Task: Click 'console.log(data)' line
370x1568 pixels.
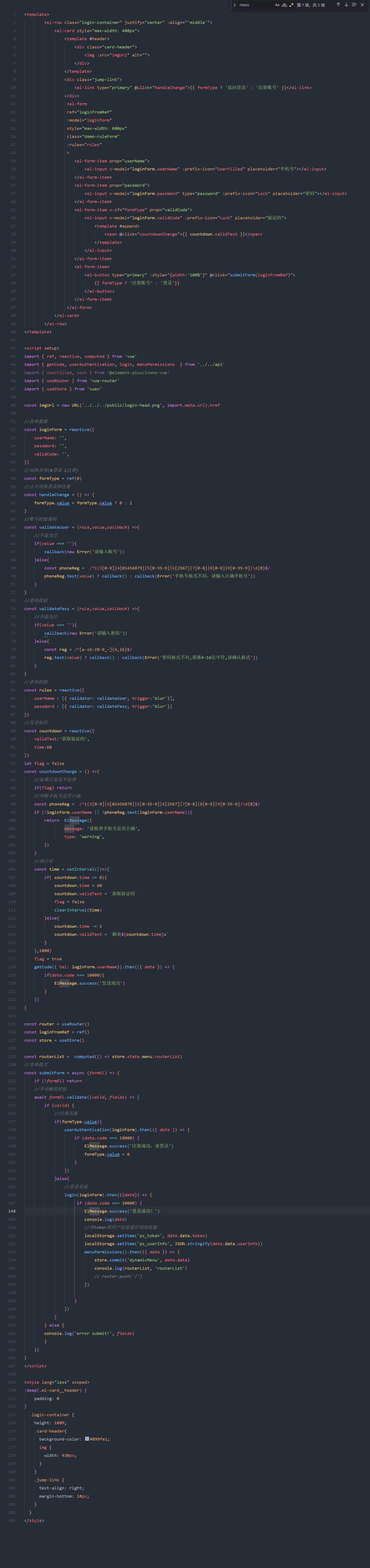Action: 105,1219
